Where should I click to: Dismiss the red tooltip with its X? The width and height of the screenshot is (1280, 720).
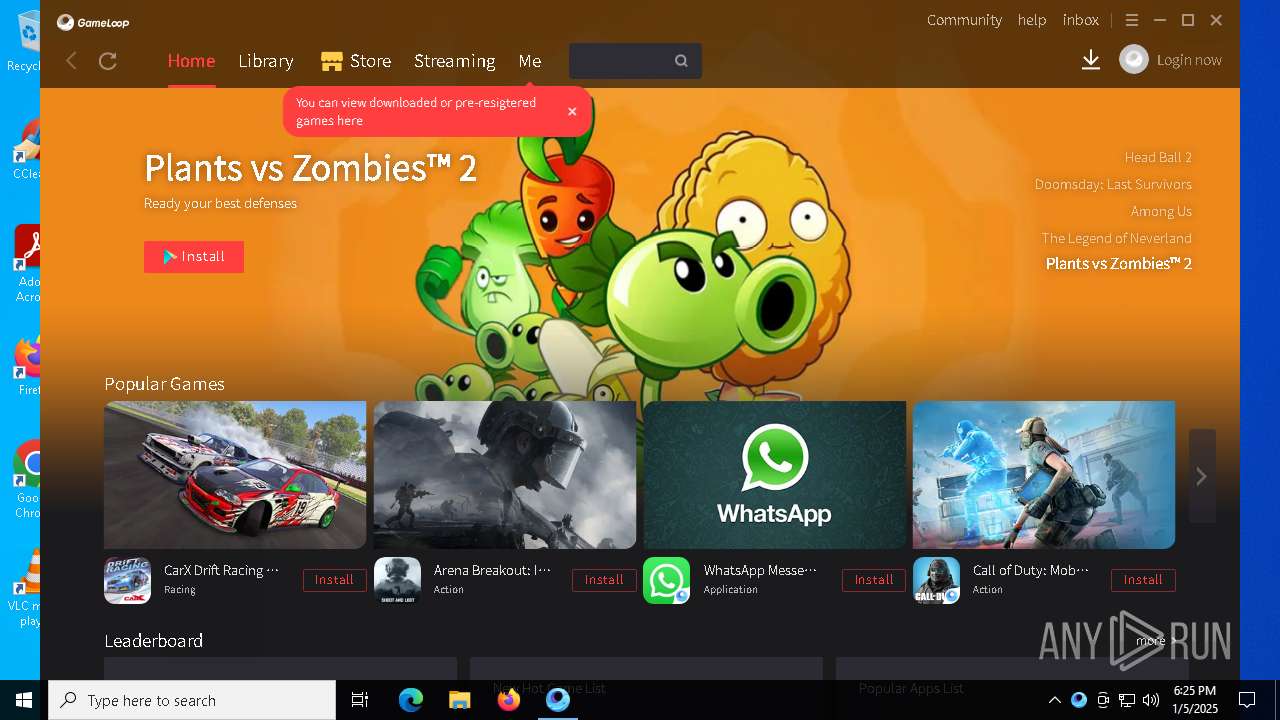point(572,111)
